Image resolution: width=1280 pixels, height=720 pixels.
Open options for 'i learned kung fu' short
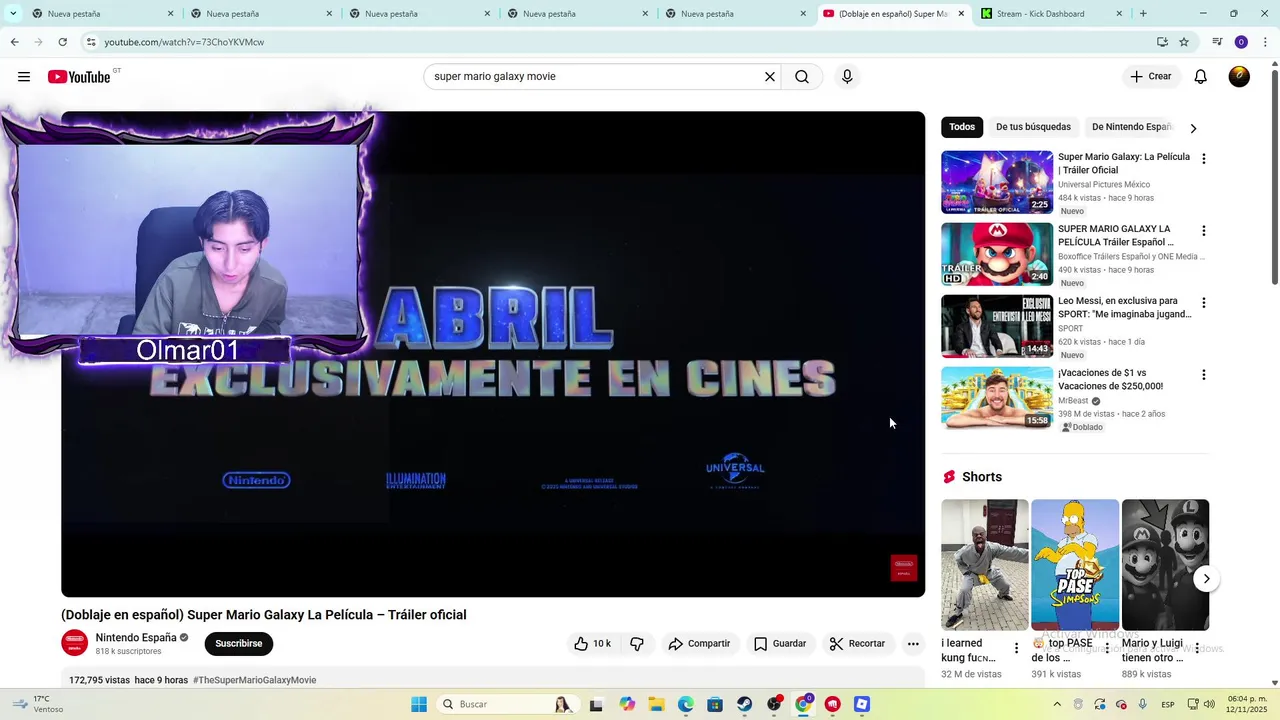coord(1016,649)
